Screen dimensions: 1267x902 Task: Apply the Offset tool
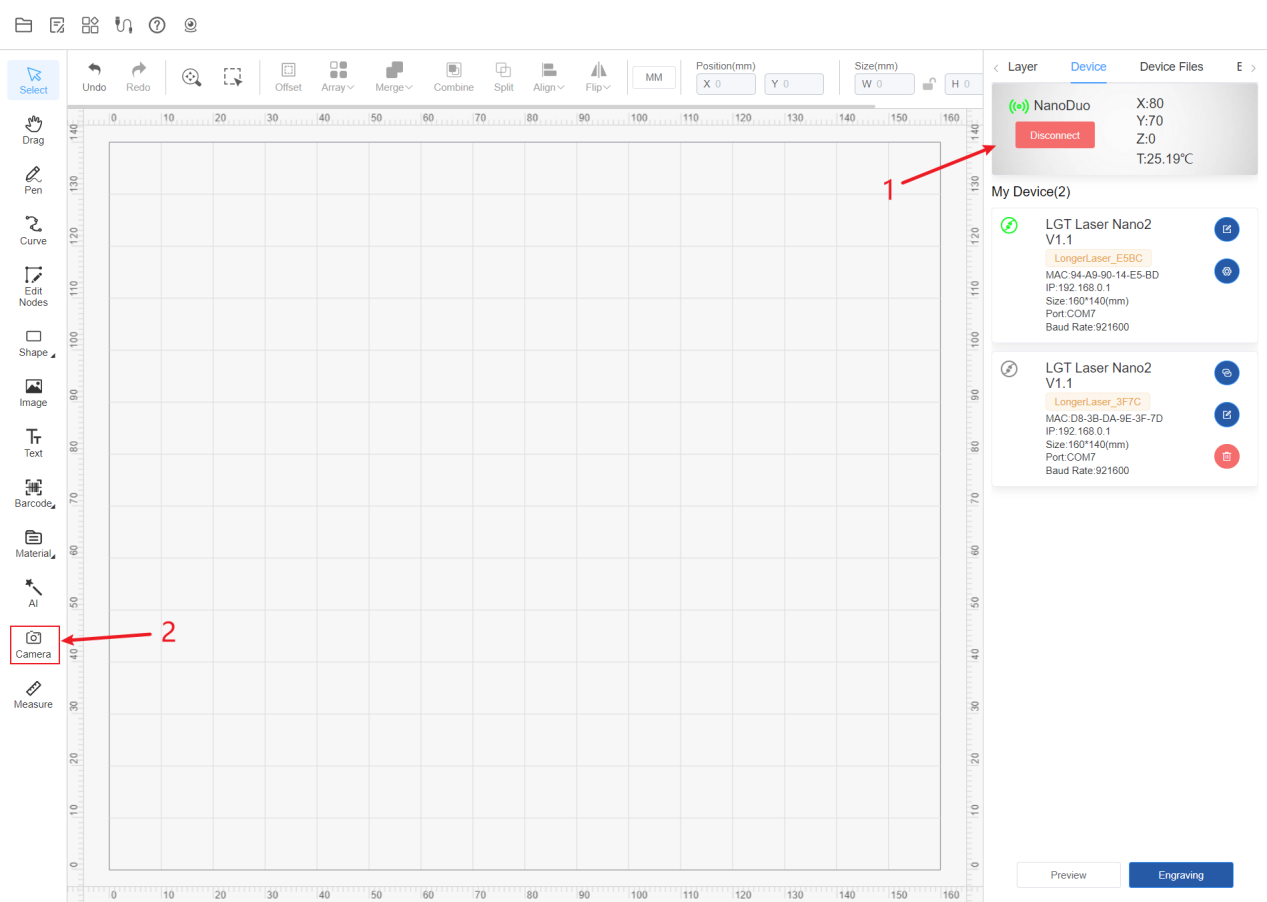pos(288,77)
